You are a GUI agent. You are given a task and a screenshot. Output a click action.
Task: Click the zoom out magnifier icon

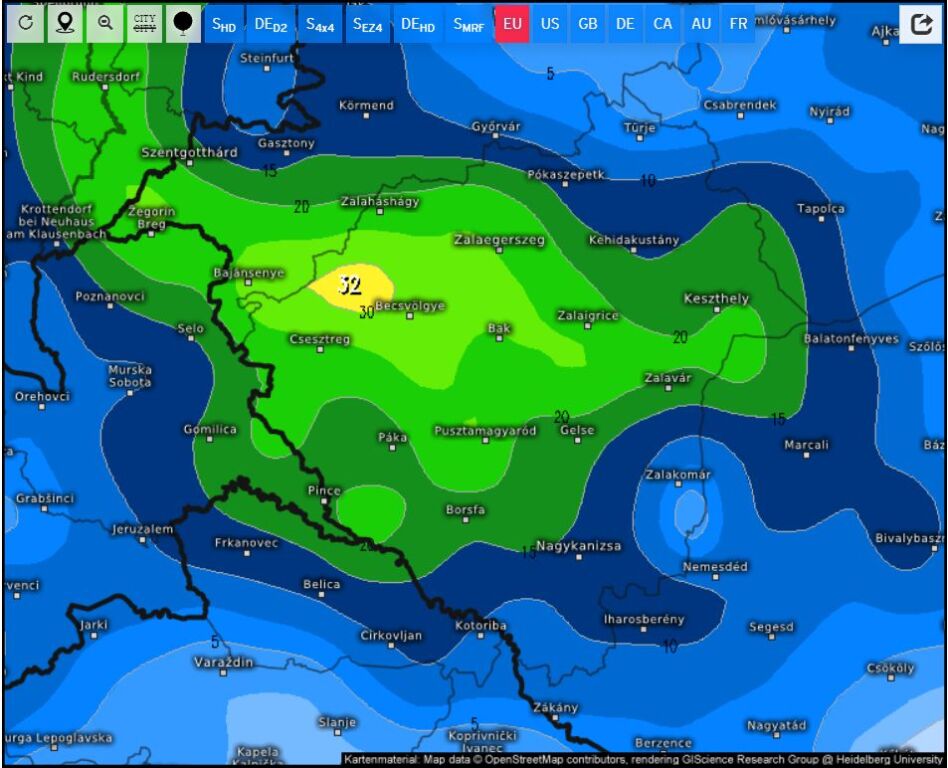tap(105, 23)
